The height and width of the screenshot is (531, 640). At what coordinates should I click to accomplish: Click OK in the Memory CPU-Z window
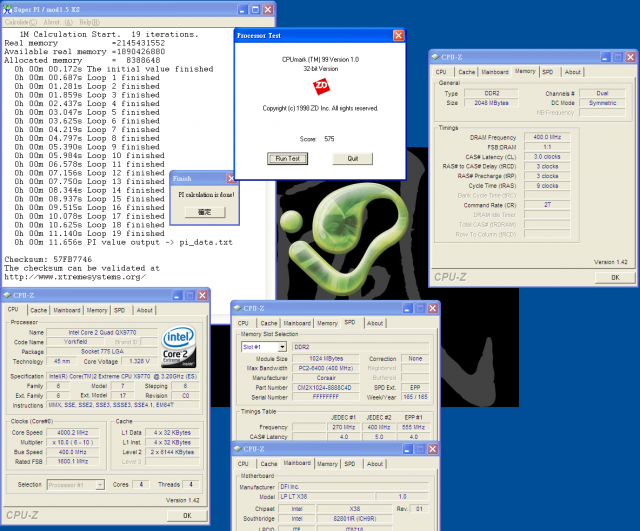pos(615,277)
